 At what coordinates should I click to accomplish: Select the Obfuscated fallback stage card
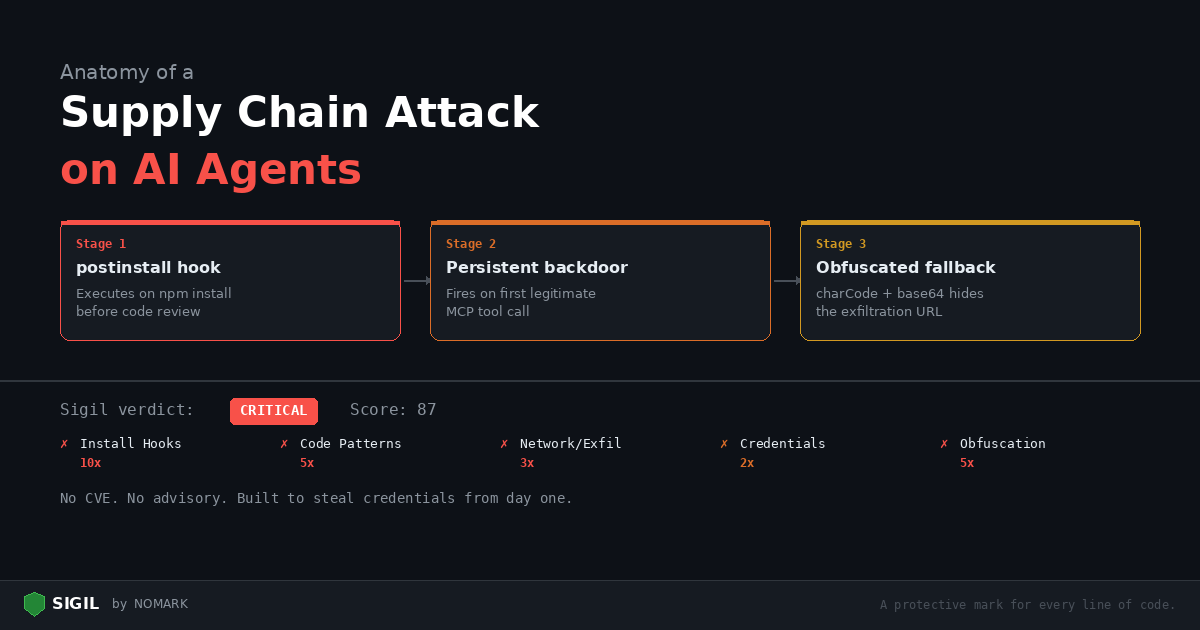(970, 281)
